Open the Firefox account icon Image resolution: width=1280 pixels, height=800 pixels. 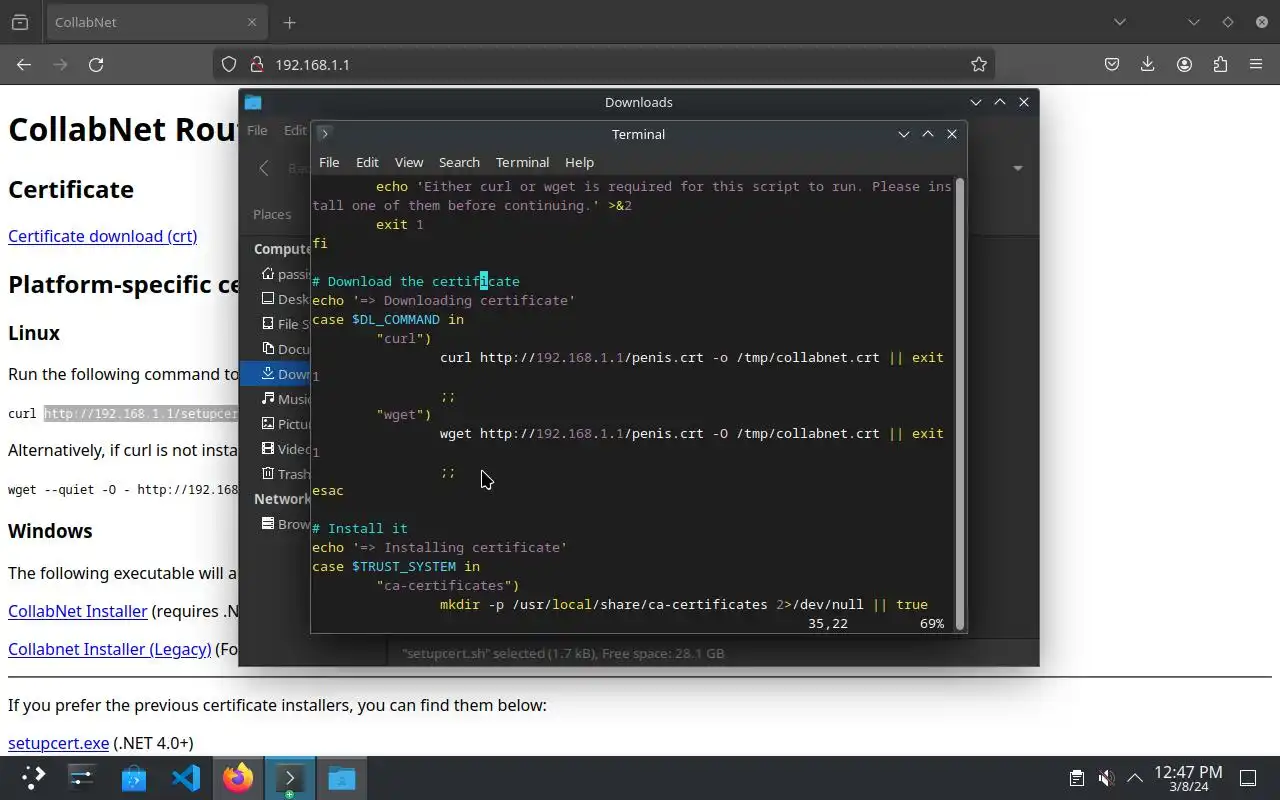coord(1184,64)
